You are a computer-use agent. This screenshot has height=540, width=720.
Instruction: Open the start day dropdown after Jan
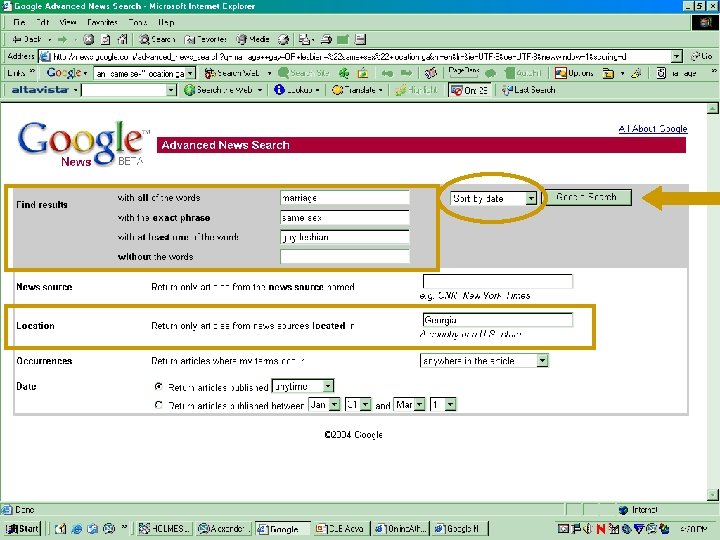[x=358, y=405]
